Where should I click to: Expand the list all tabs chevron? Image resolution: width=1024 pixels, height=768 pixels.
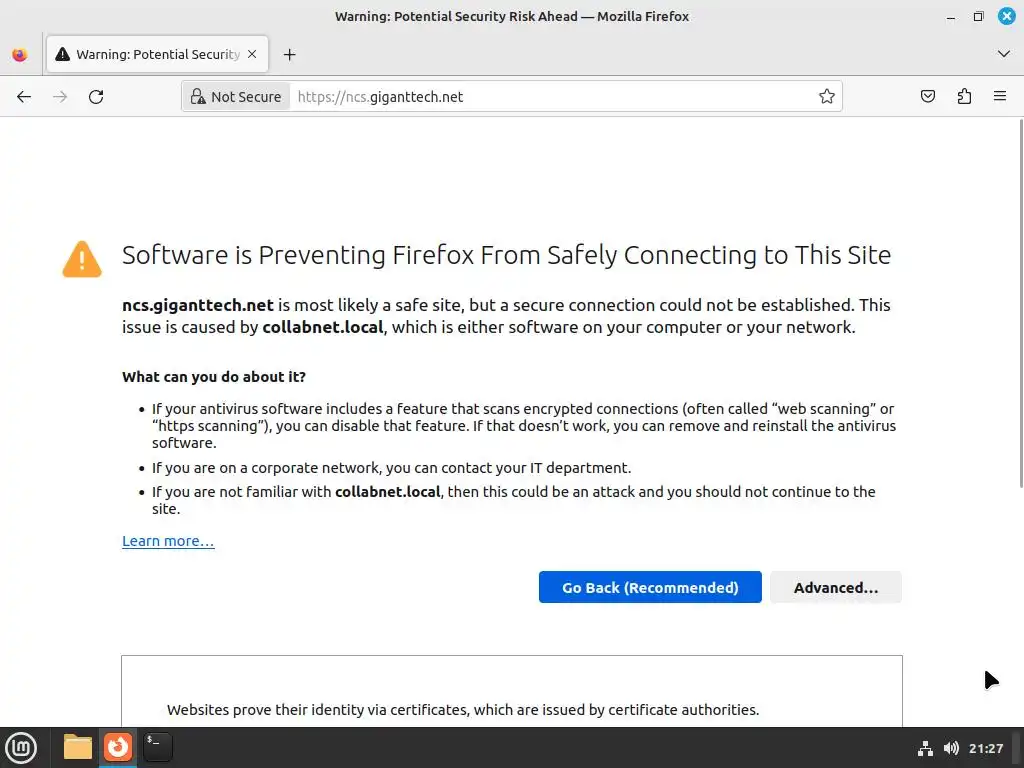tap(1004, 54)
